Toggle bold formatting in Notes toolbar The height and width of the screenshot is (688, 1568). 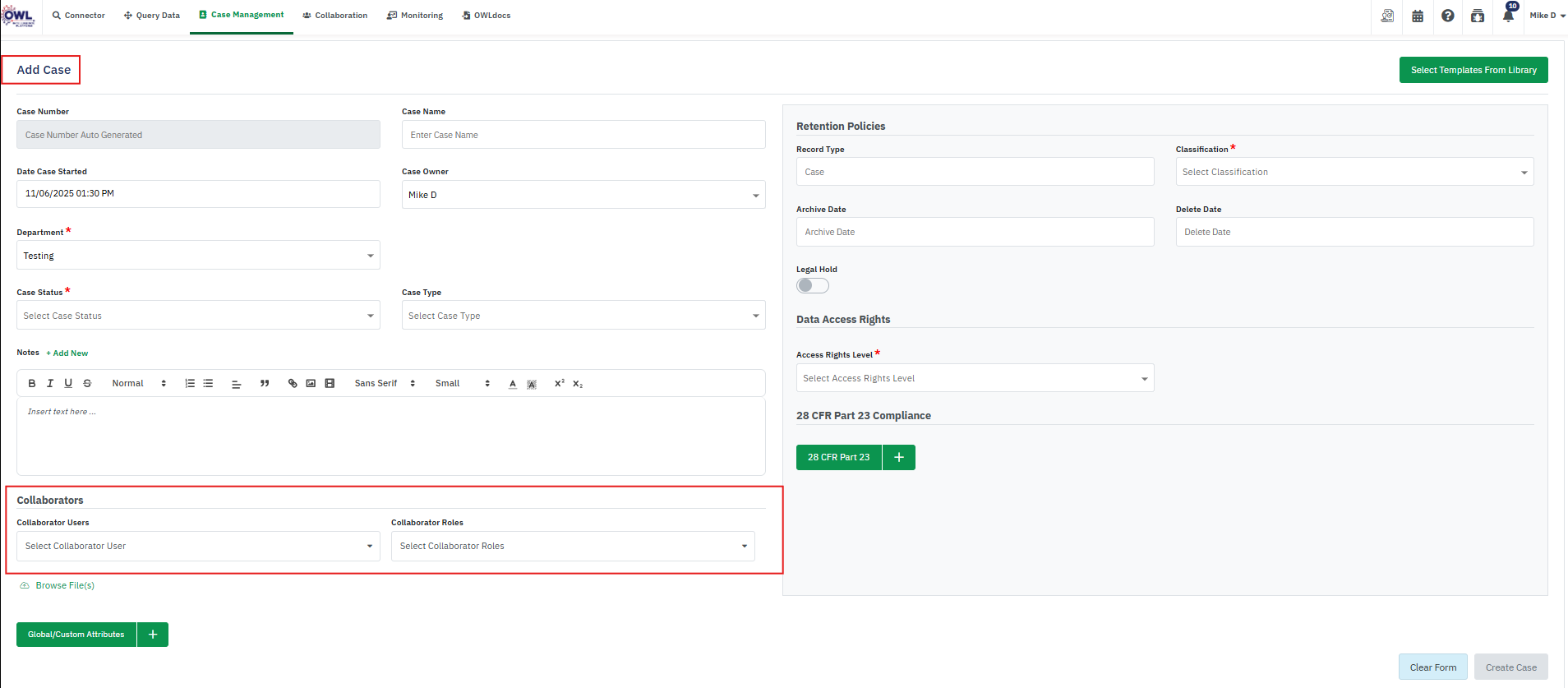(x=32, y=384)
